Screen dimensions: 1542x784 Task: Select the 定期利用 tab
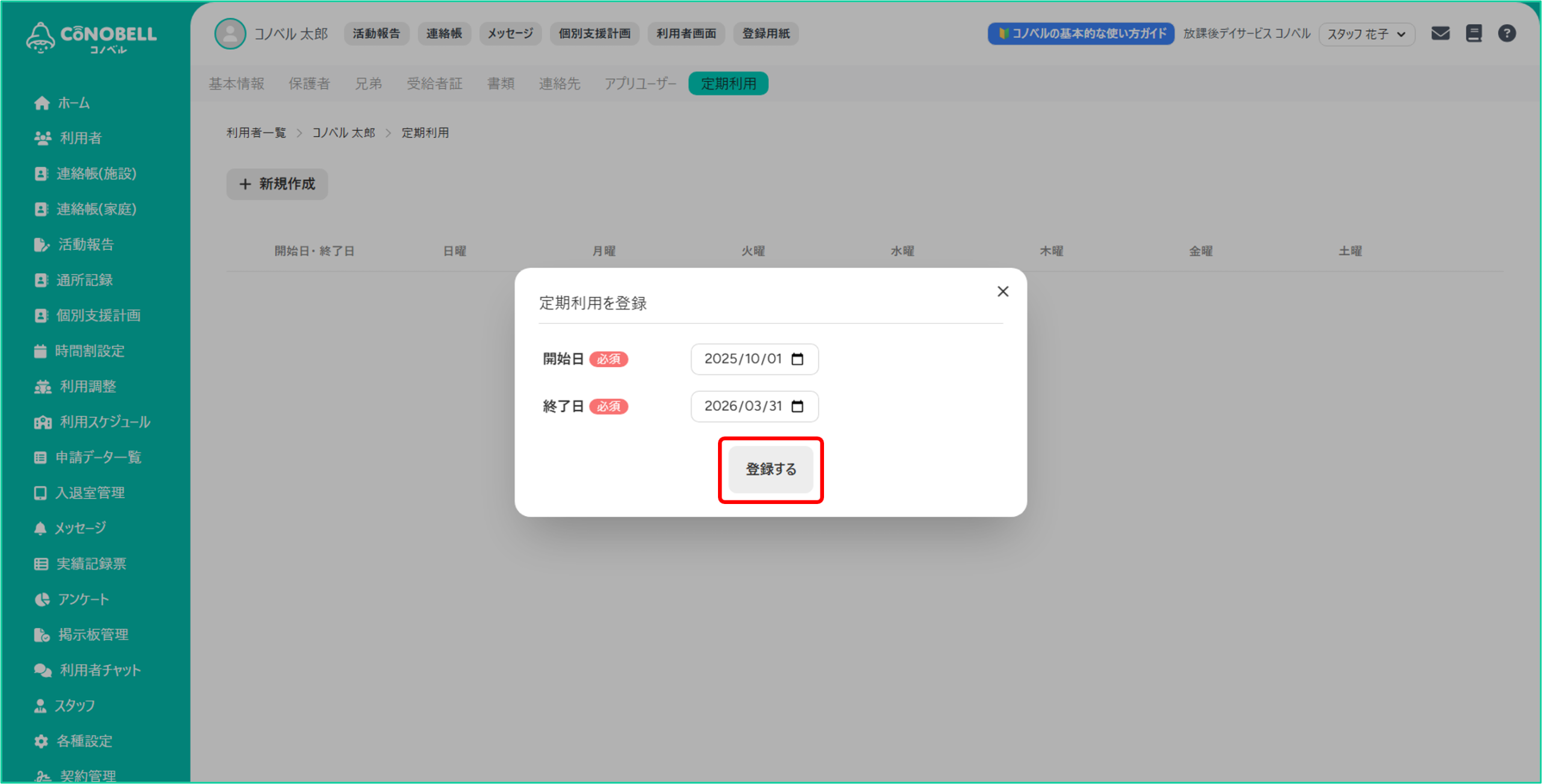click(728, 84)
